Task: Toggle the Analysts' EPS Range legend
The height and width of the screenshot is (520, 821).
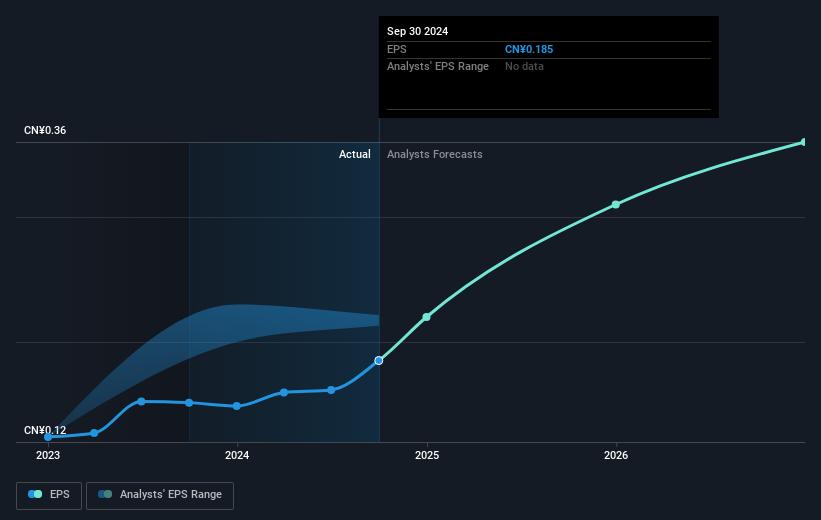Action: coord(160,495)
